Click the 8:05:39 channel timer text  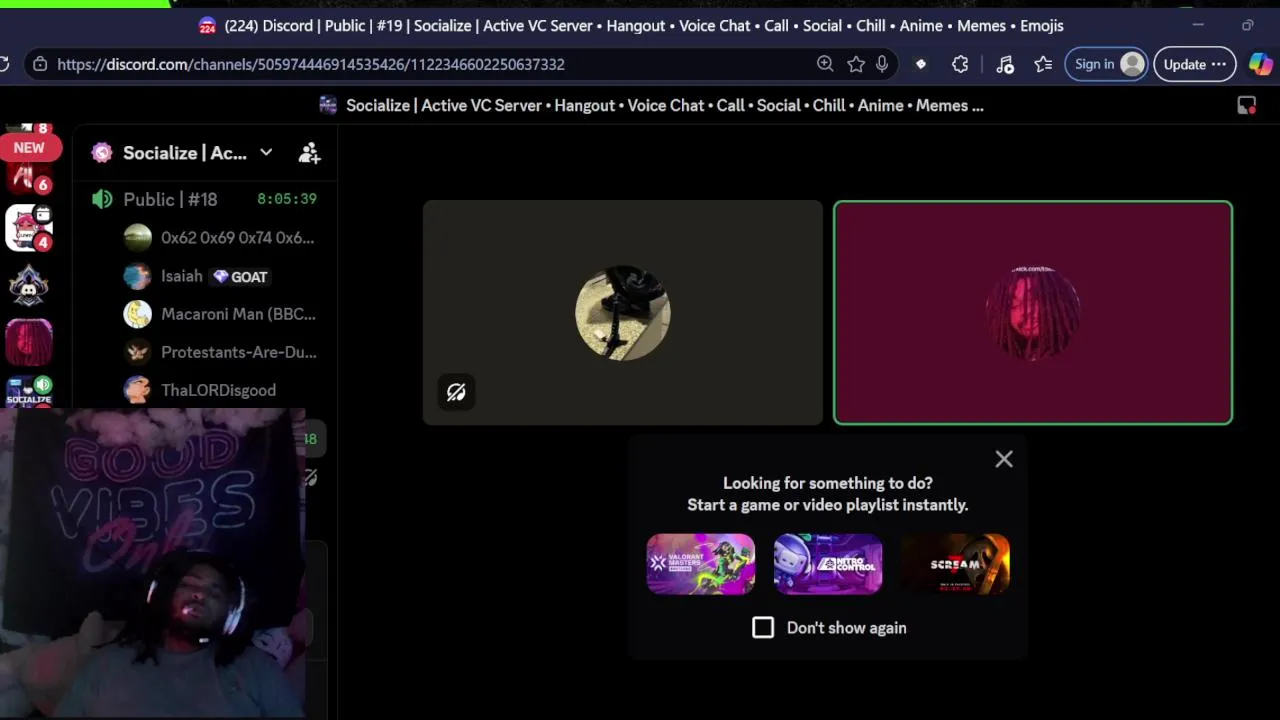tap(287, 199)
